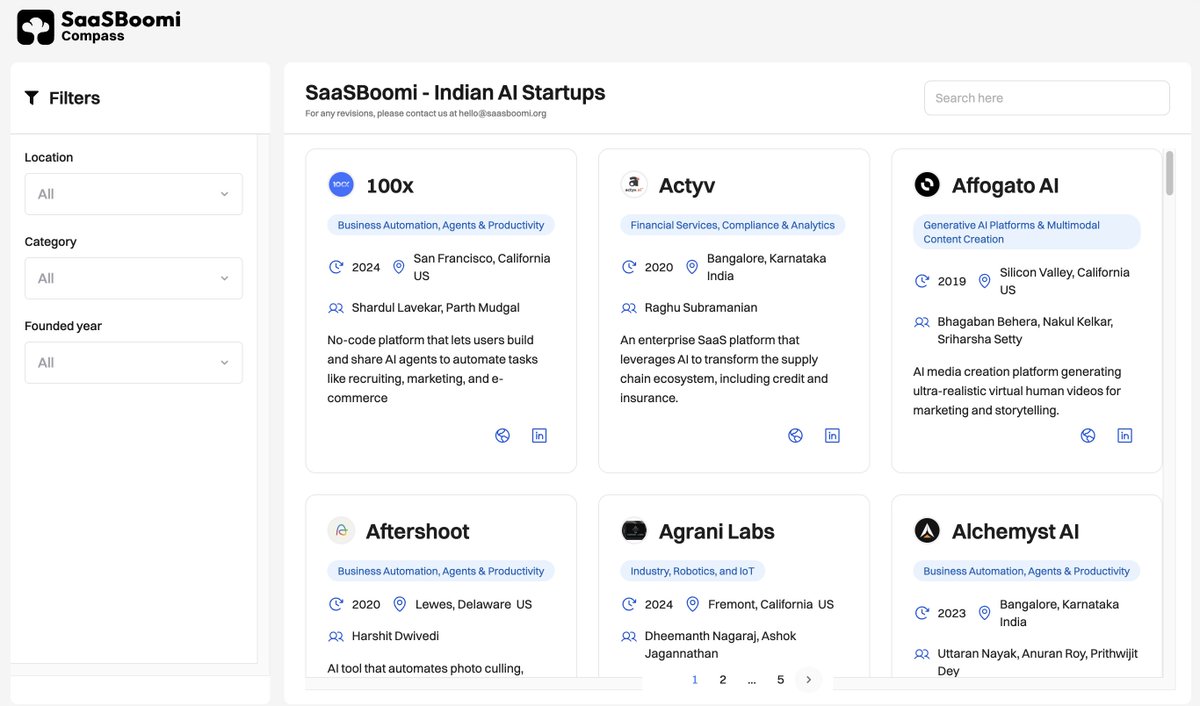The image size is (1200, 706).
Task: Click founders people icon on 100x card
Action: [336, 308]
